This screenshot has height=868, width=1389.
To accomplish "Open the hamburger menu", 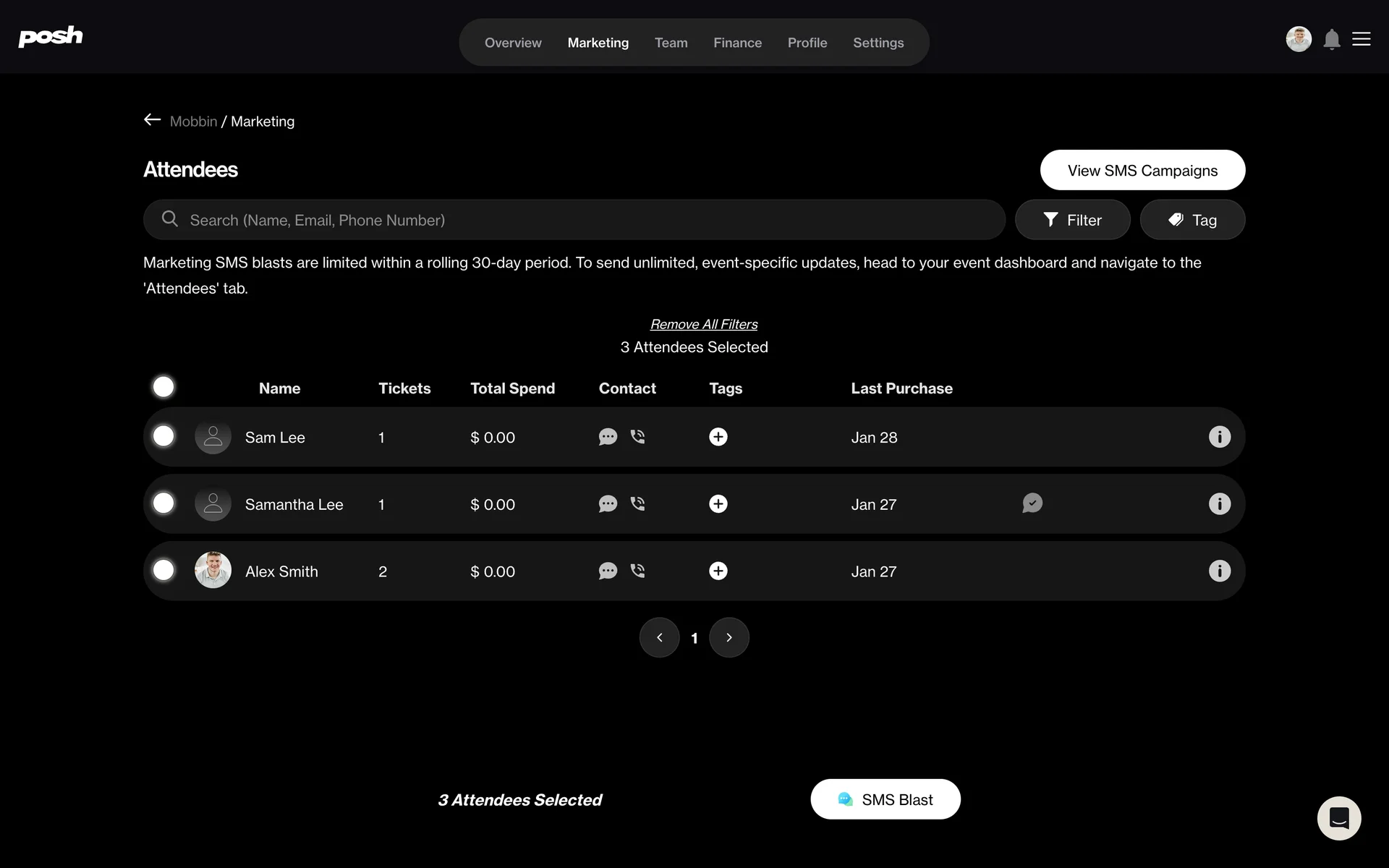I will click(x=1361, y=40).
